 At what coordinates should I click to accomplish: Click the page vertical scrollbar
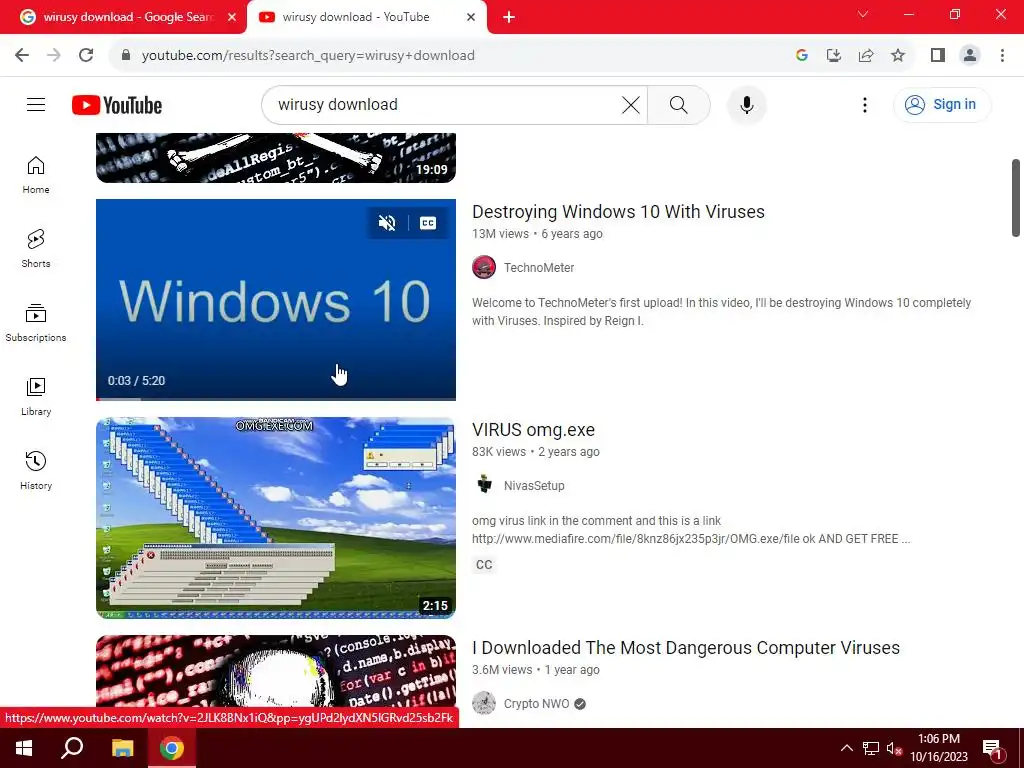tap(1016, 198)
